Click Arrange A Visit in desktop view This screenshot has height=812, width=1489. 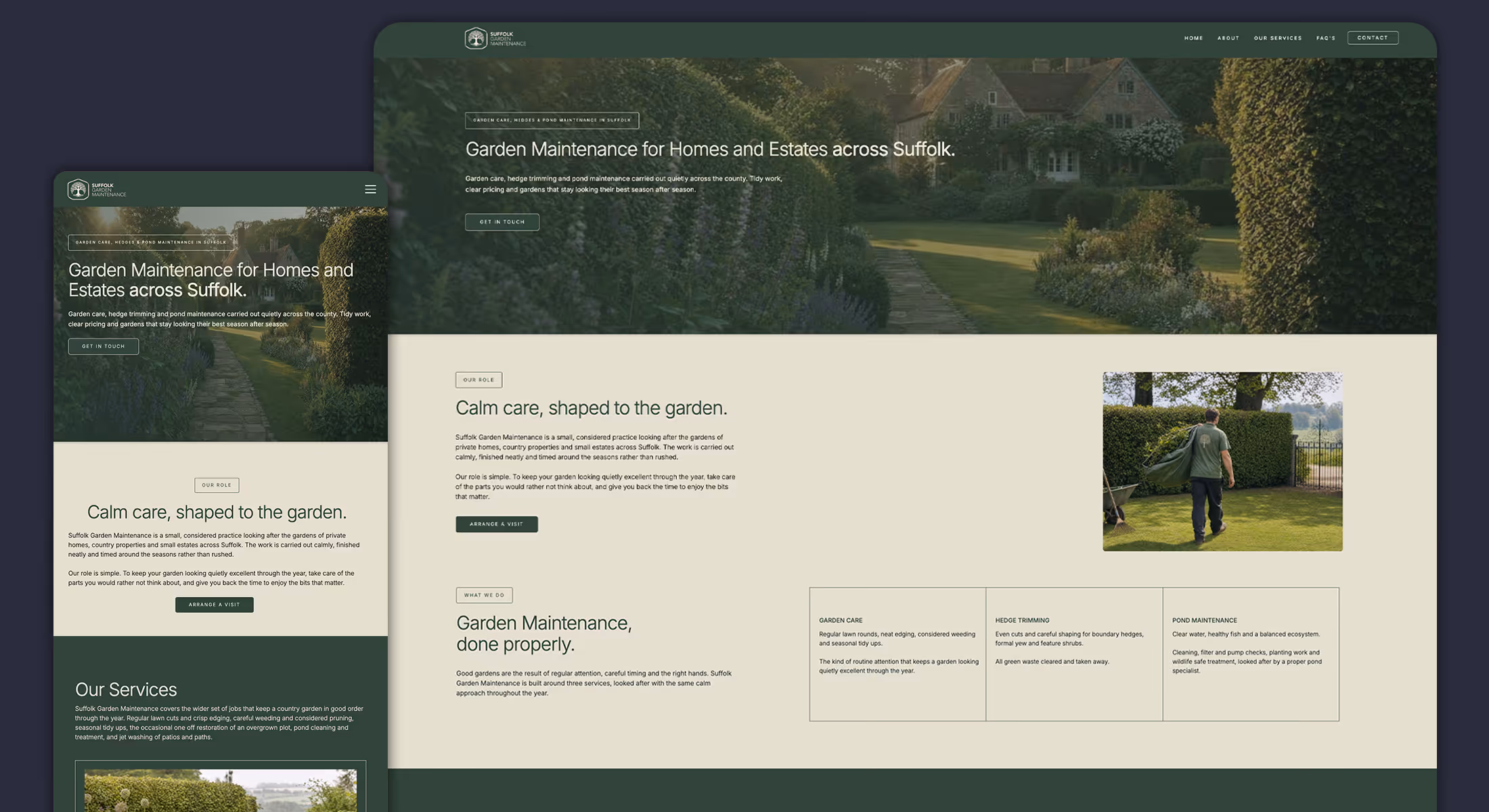point(497,524)
